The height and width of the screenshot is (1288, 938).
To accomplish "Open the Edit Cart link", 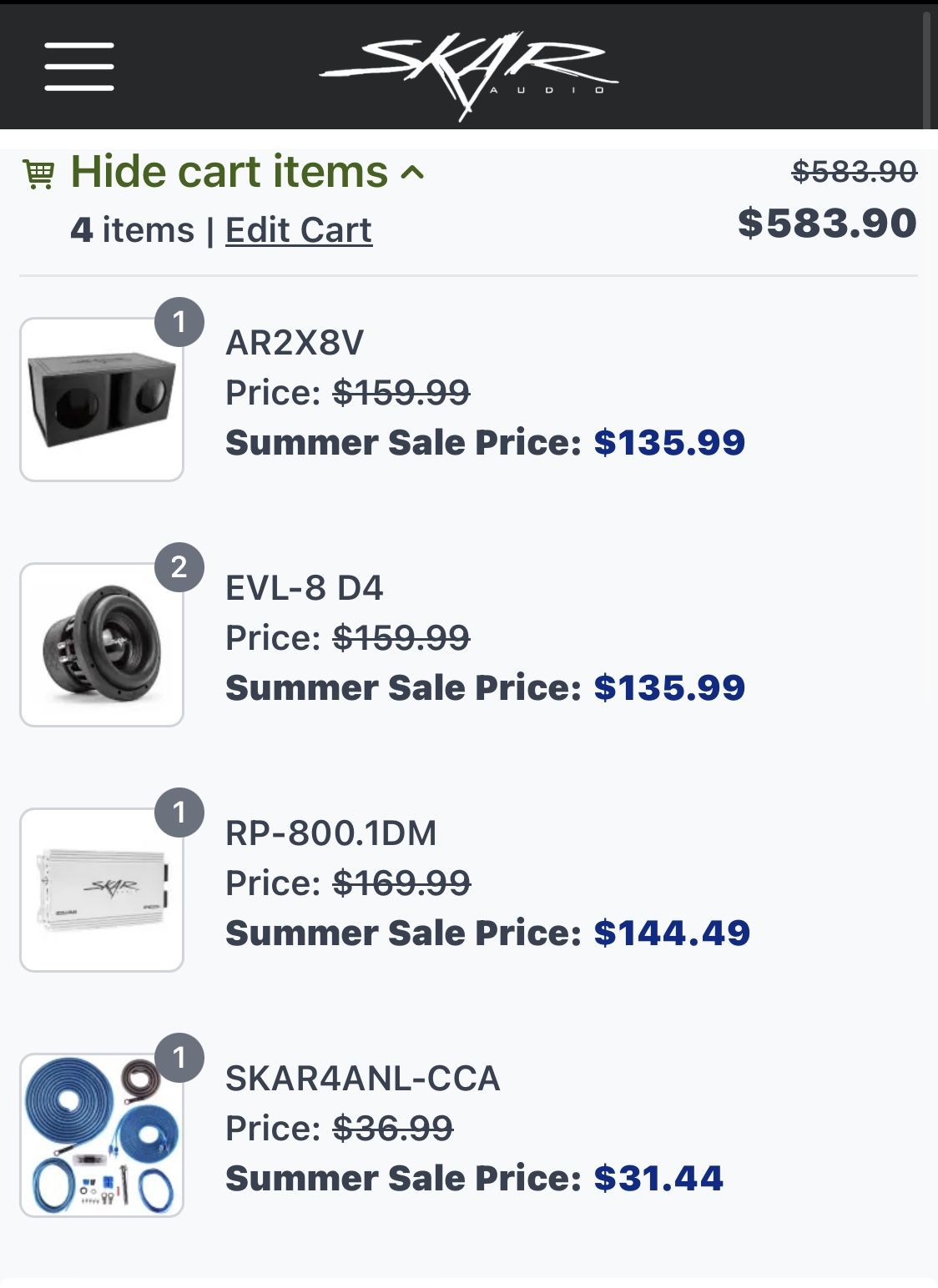I will (x=298, y=230).
